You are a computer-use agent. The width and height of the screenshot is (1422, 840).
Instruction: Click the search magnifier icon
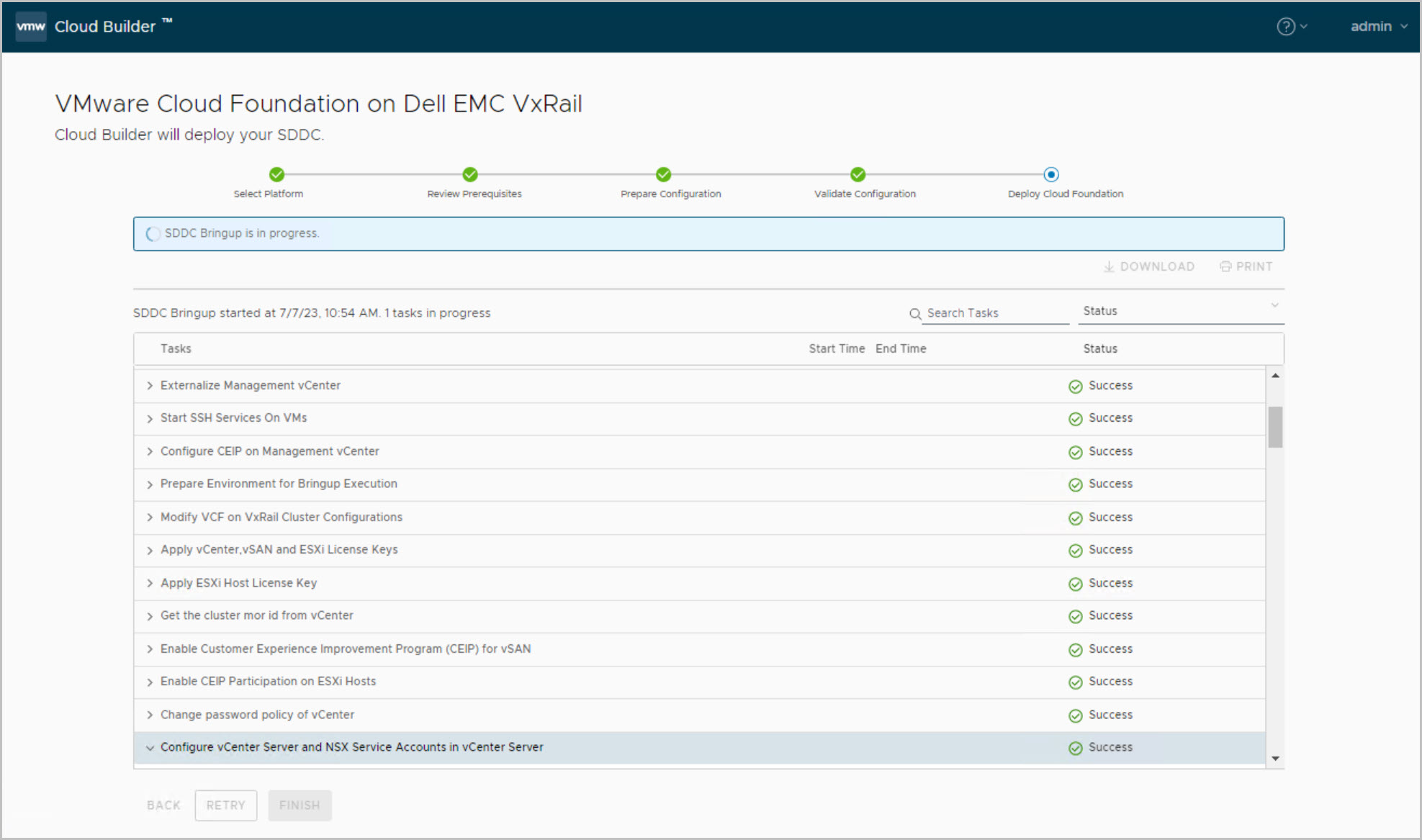pos(915,314)
